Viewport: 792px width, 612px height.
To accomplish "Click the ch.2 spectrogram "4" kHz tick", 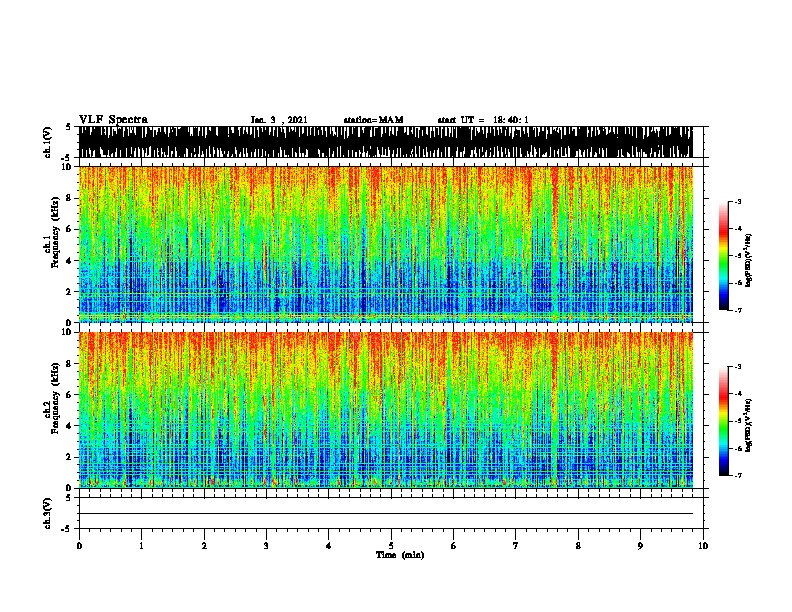I will point(70,426).
